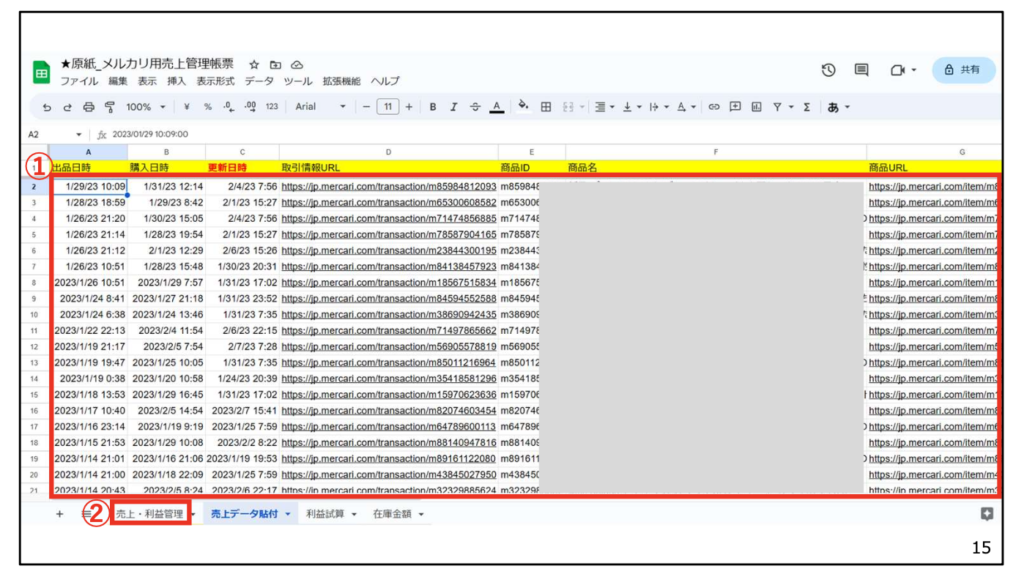
Task: Open the comments icon
Action: tap(861, 70)
